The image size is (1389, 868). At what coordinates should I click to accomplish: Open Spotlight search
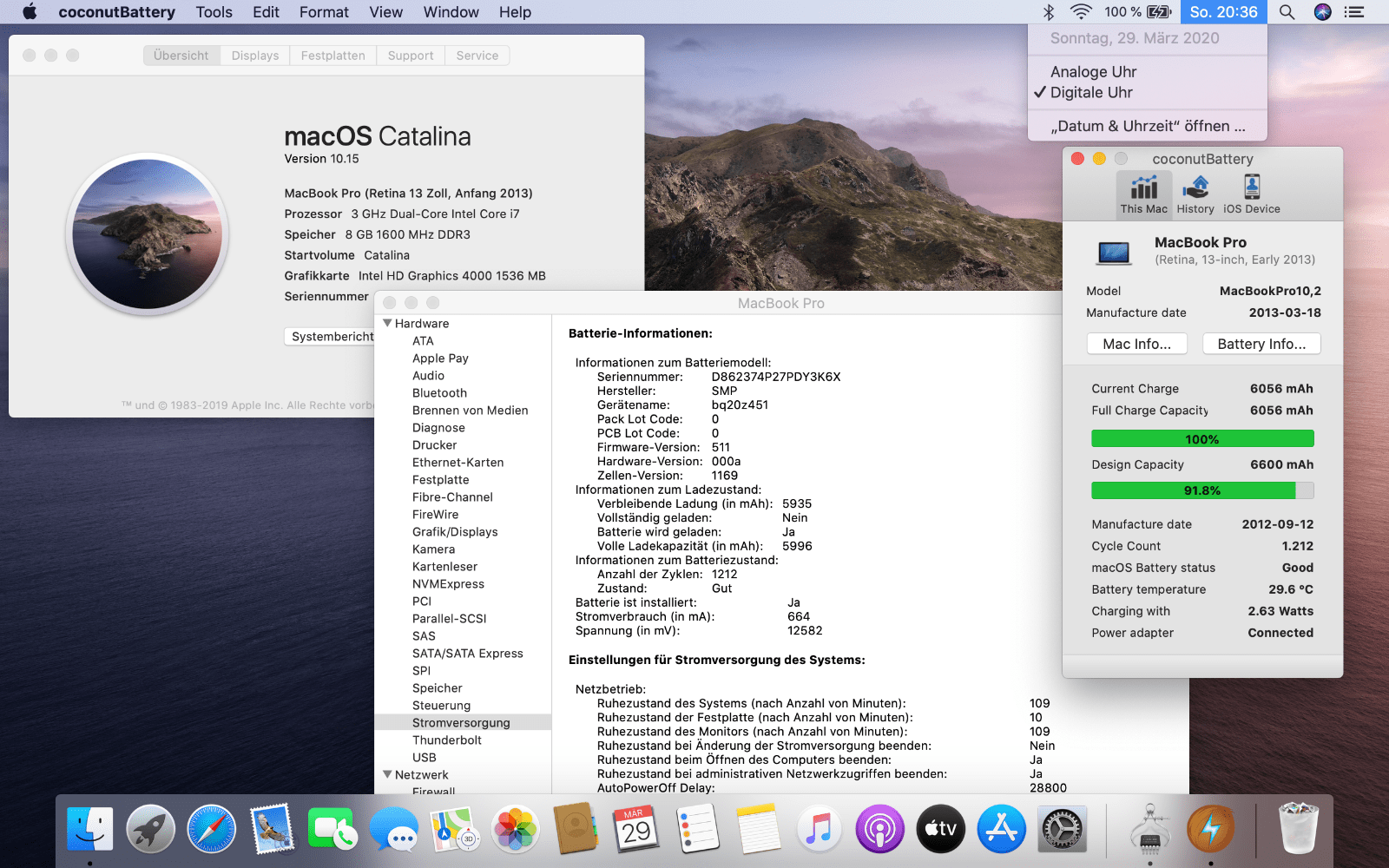[x=1287, y=12]
